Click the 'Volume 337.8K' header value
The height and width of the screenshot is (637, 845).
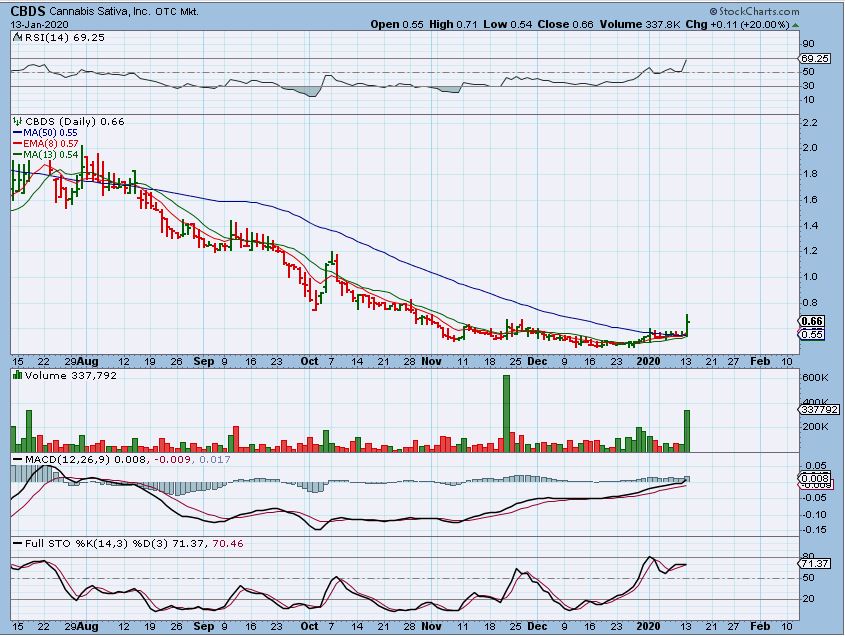point(640,24)
